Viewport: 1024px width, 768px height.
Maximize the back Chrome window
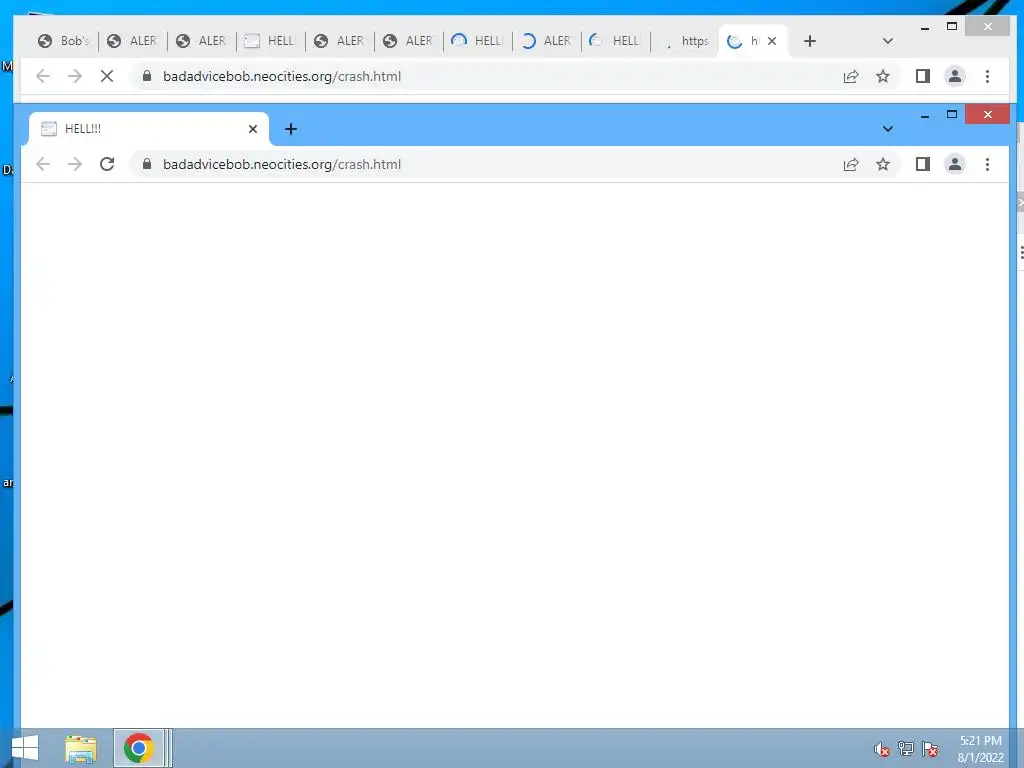click(x=952, y=27)
